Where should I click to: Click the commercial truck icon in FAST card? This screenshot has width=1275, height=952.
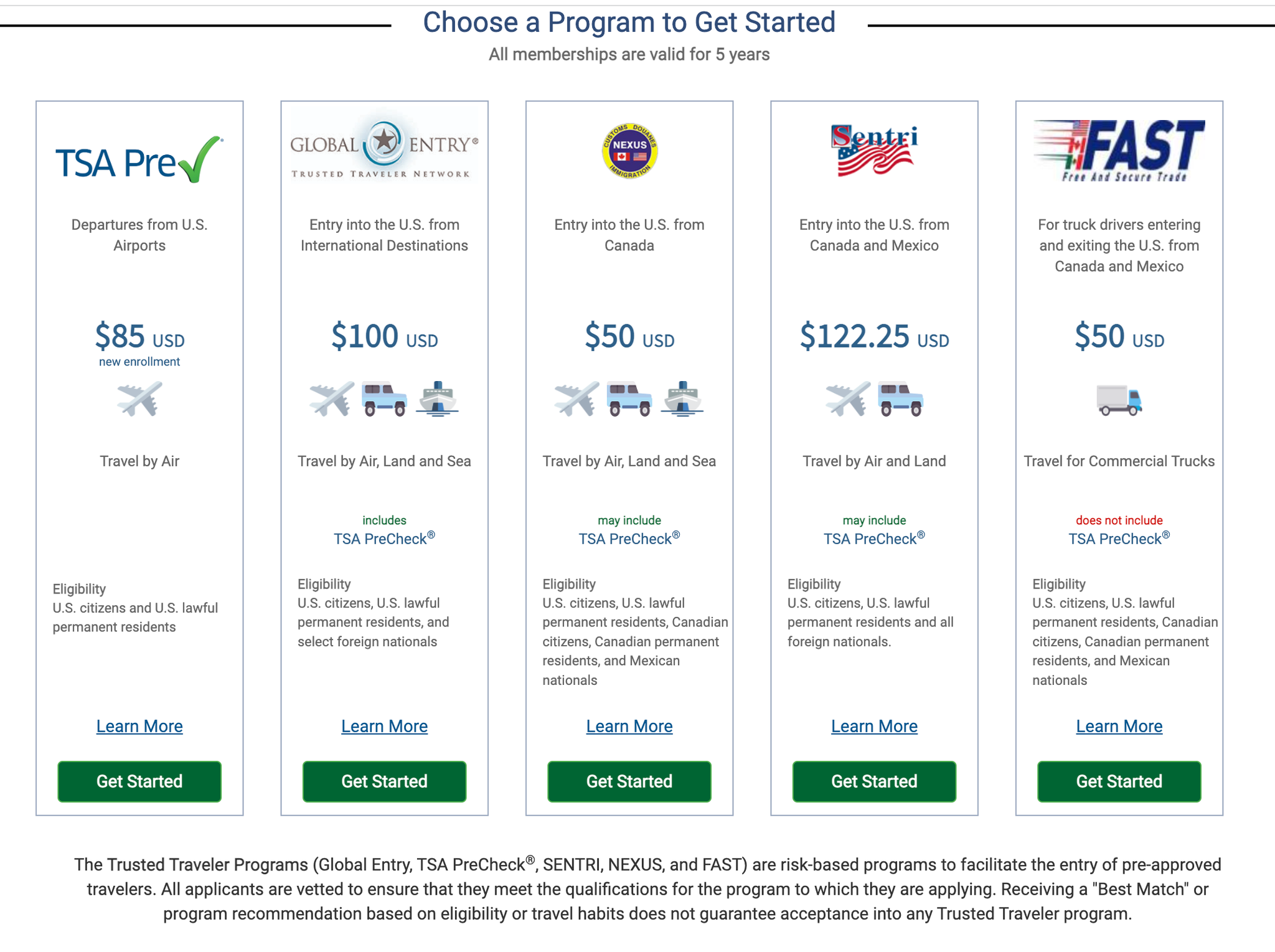(1119, 400)
